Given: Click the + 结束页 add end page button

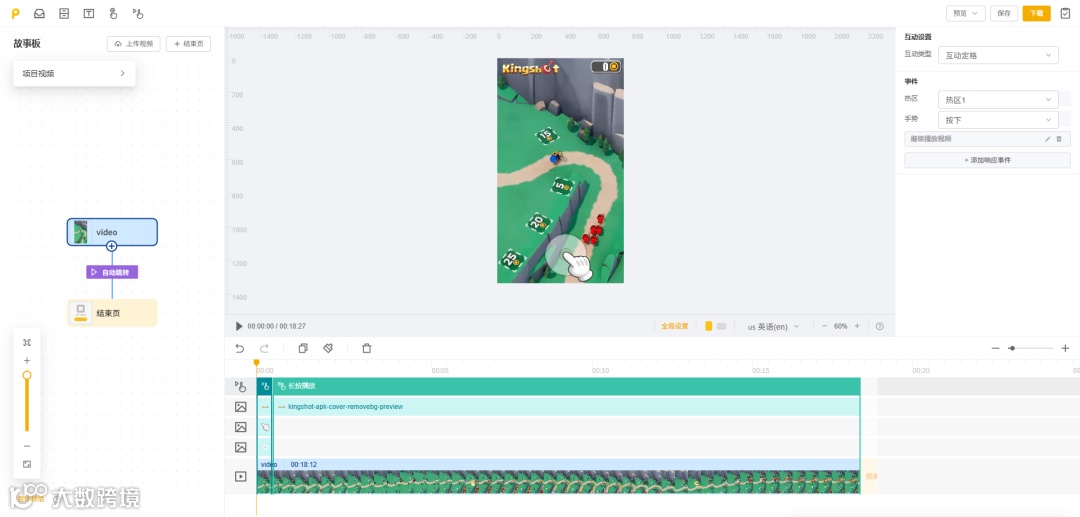Looking at the screenshot, I should click(188, 43).
